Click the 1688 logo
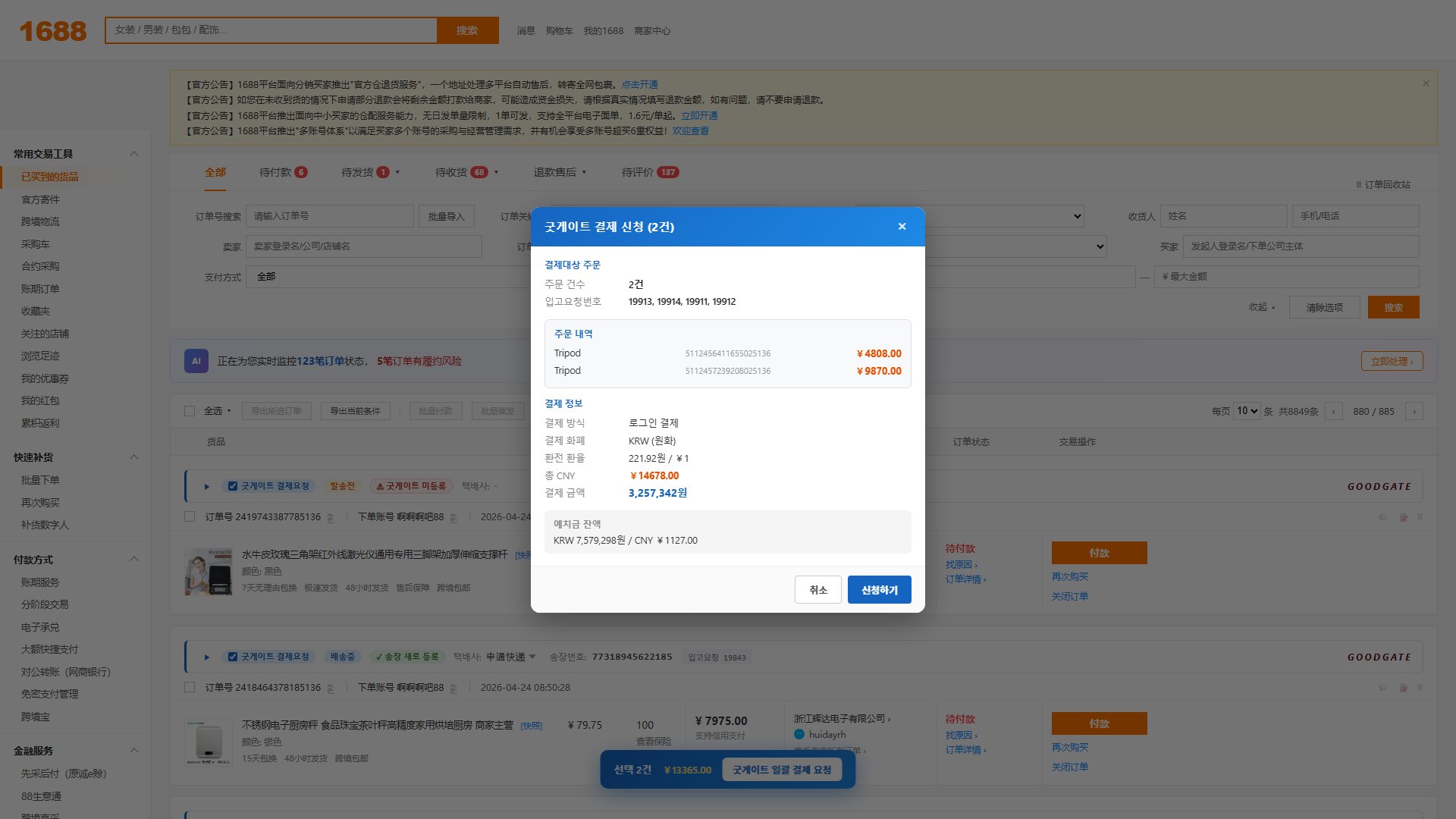 pyautogui.click(x=53, y=31)
